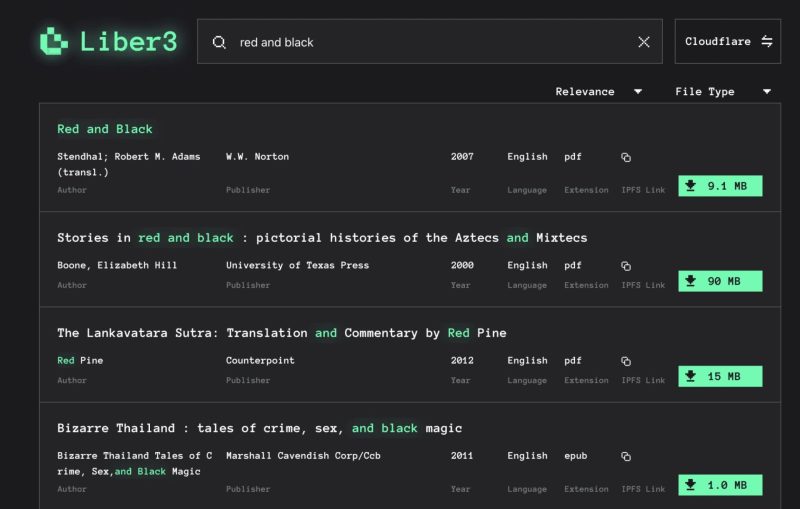Expand the File Type filter dropdown

coord(722,92)
